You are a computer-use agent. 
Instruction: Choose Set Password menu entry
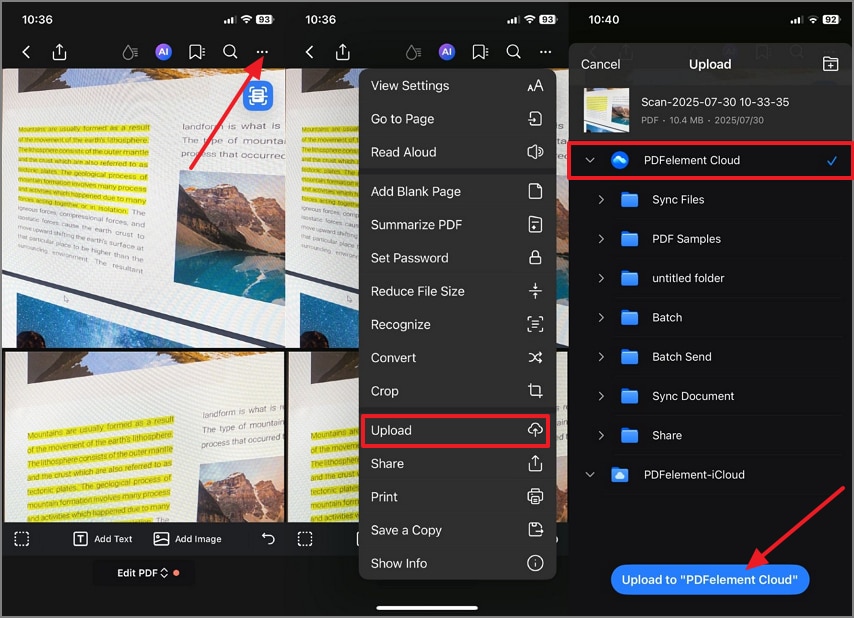[x=458, y=258]
